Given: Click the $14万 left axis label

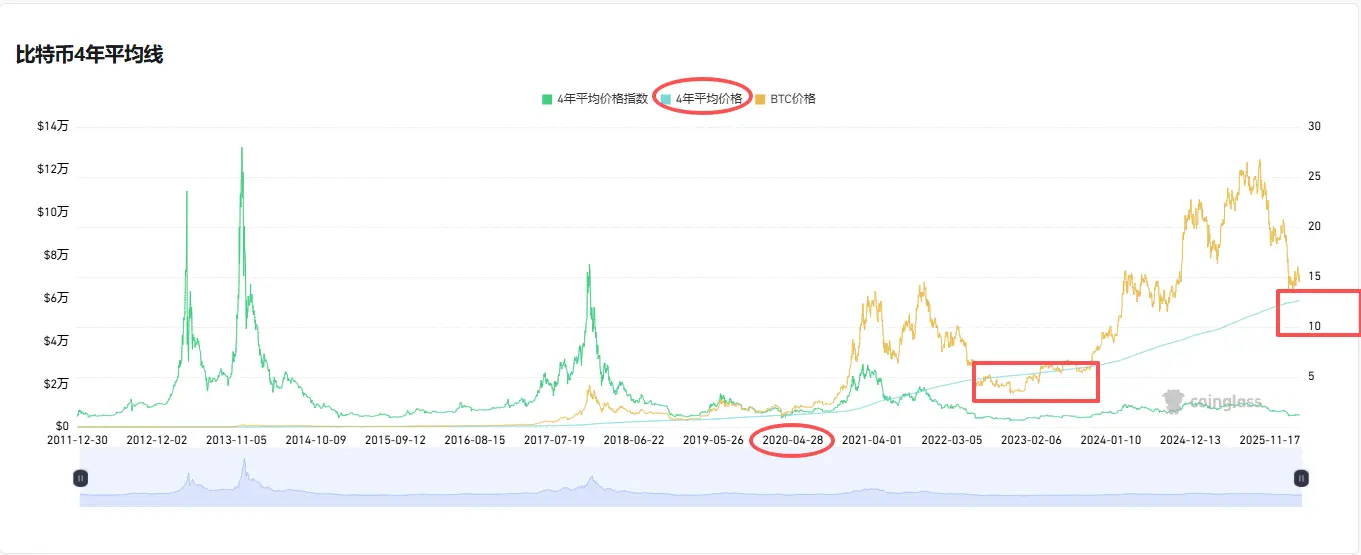Looking at the screenshot, I should coord(53,127).
